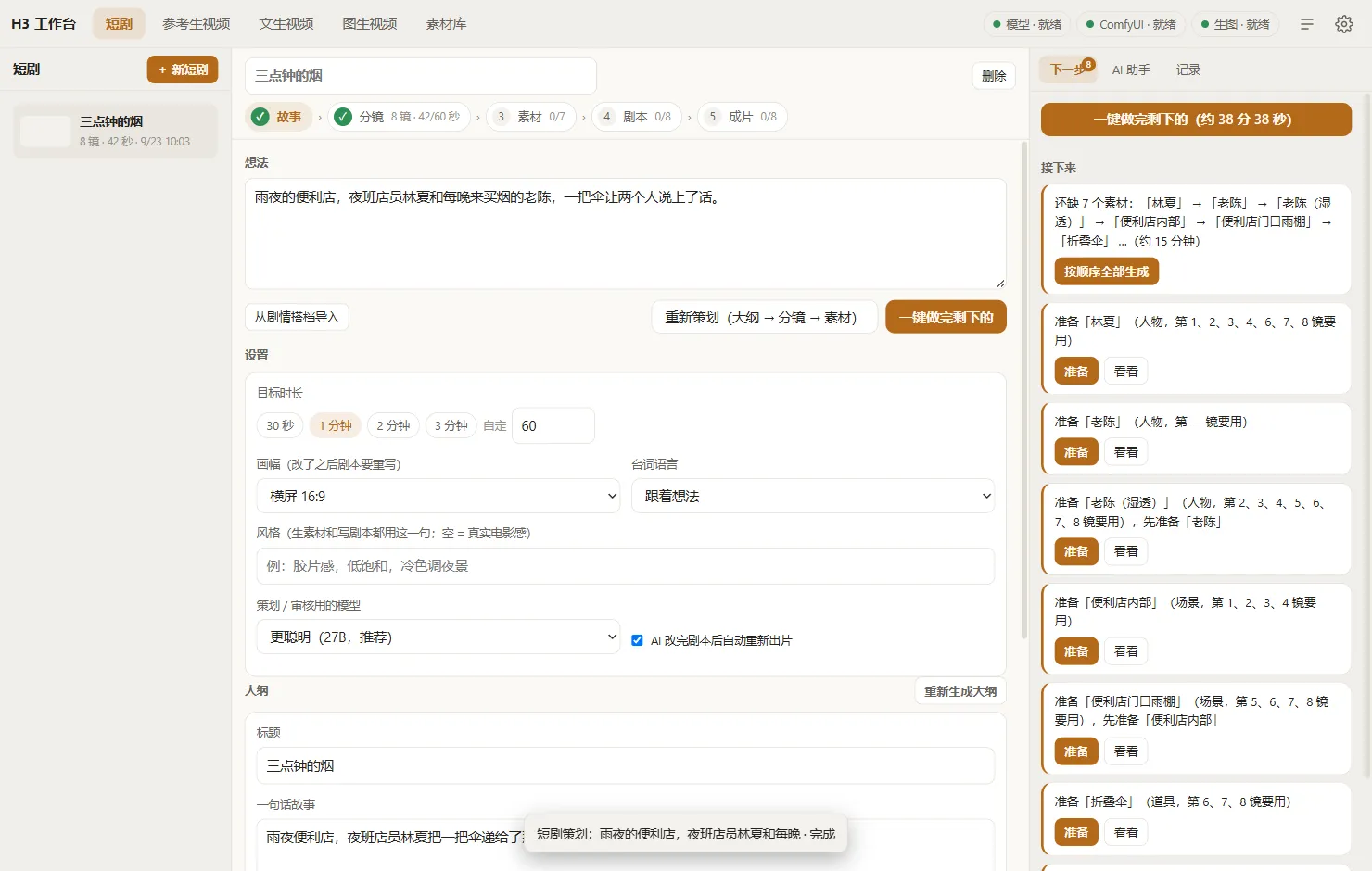The image size is (1372, 871).
Task: Click 从剧情搭档导入 button
Action: [297, 317]
